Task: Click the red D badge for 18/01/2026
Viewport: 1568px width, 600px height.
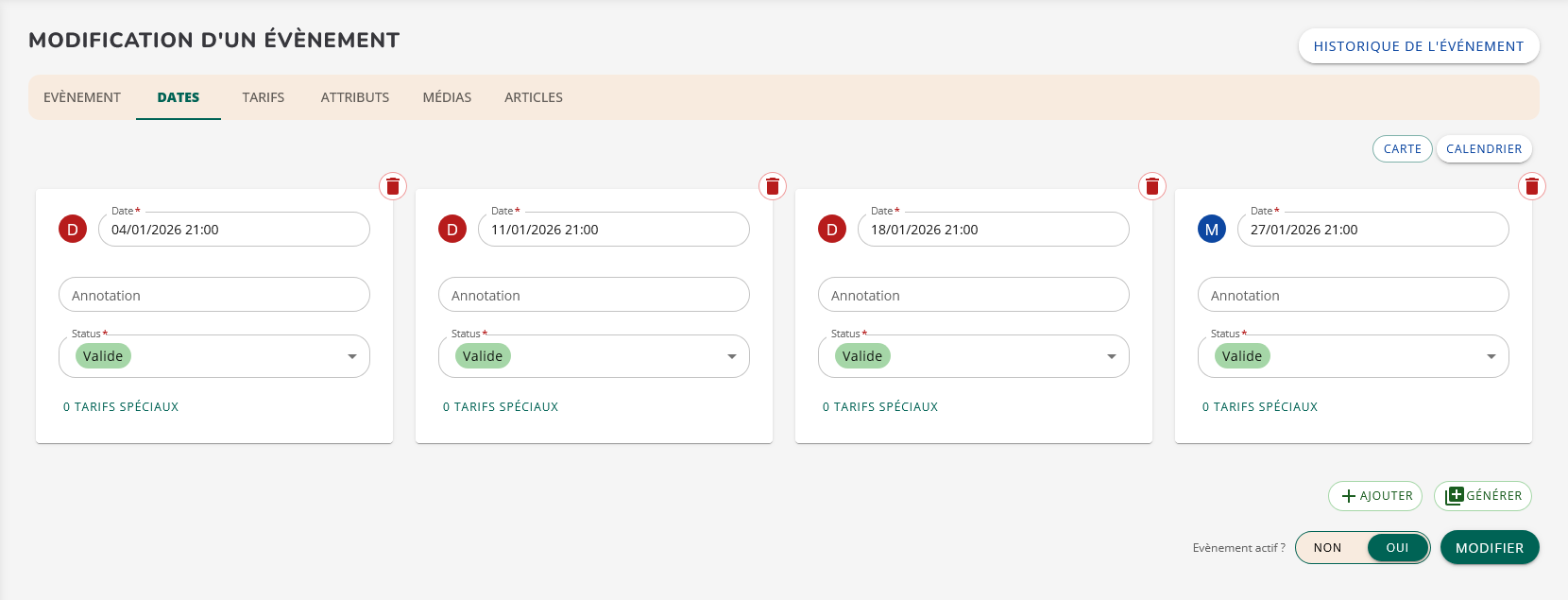Action: [x=832, y=229]
